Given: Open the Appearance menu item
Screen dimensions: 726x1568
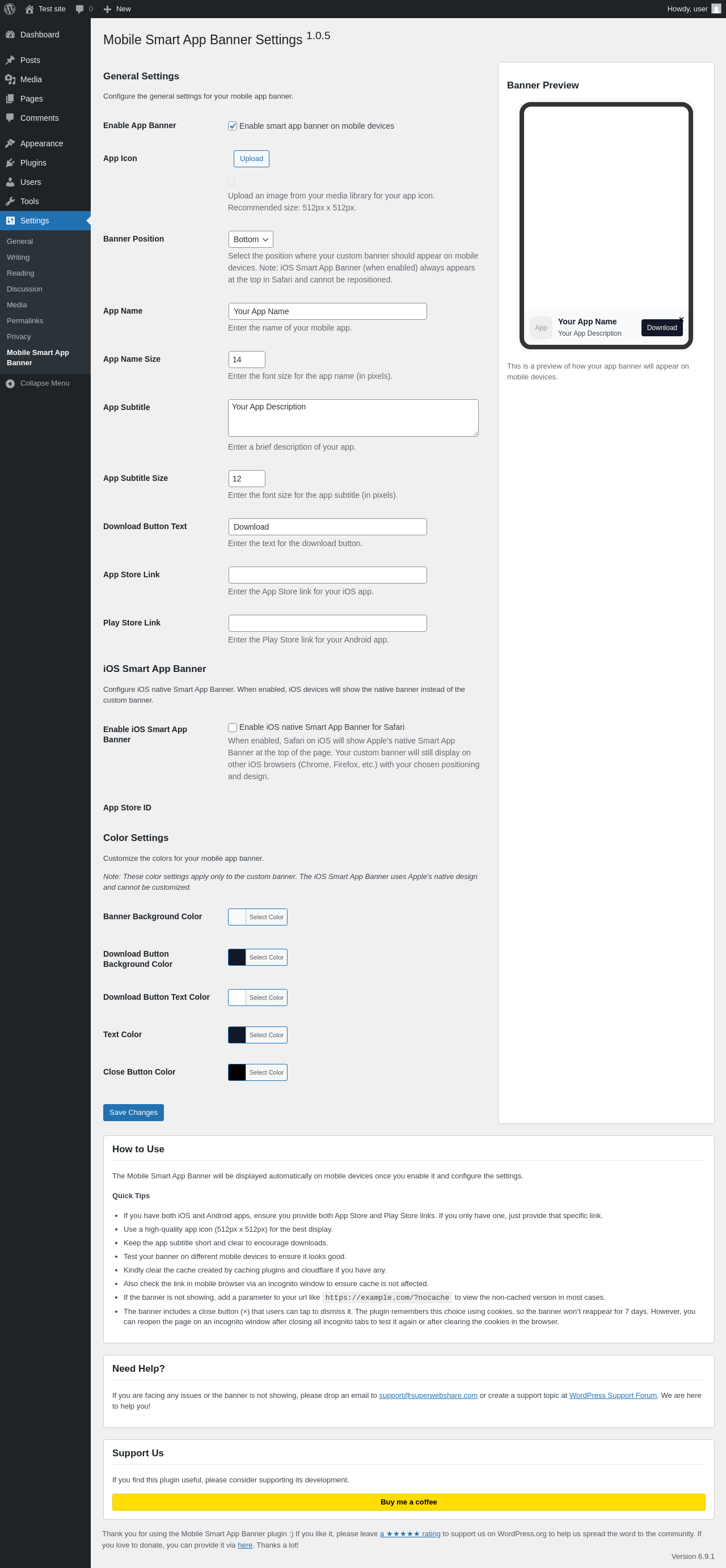Looking at the screenshot, I should 41,143.
